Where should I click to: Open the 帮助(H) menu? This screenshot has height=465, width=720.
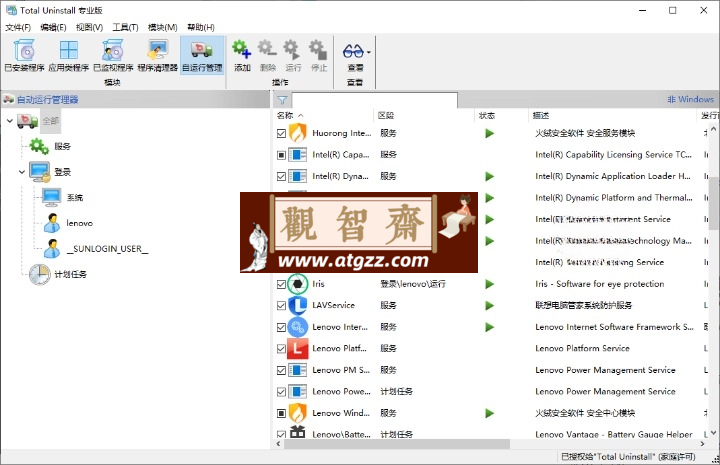(201, 28)
